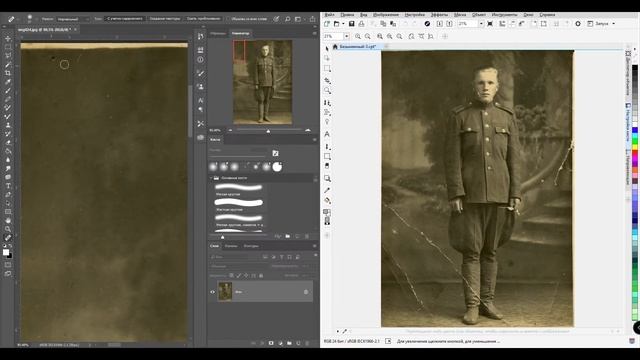
Task: Select the Eyedropper tool in Corel toolbox
Action: (327, 190)
